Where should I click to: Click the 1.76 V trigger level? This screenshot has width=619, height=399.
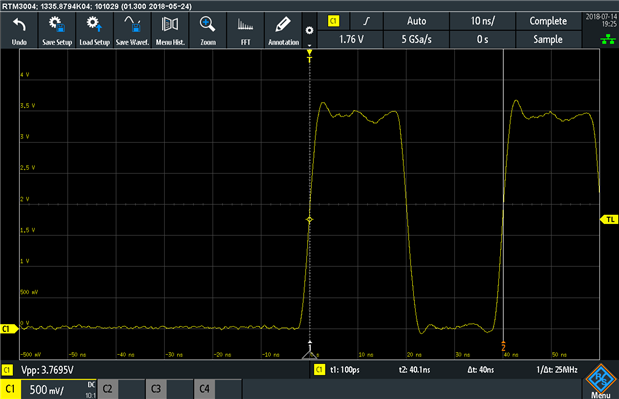coord(351,39)
